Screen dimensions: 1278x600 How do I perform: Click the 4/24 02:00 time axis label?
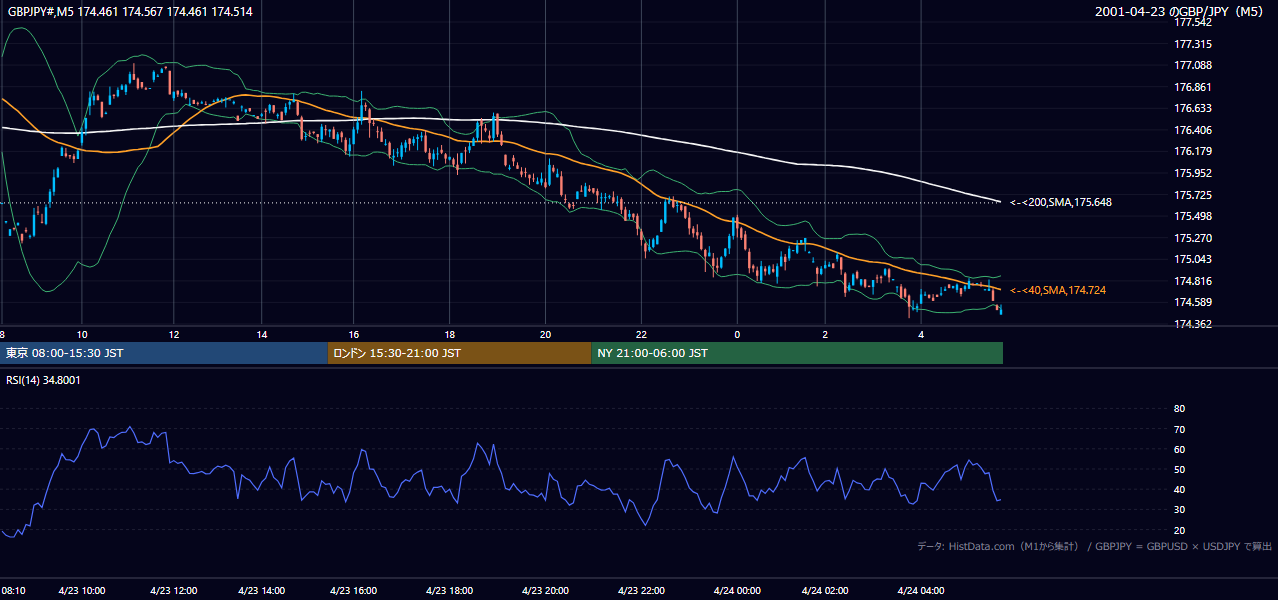(825, 590)
